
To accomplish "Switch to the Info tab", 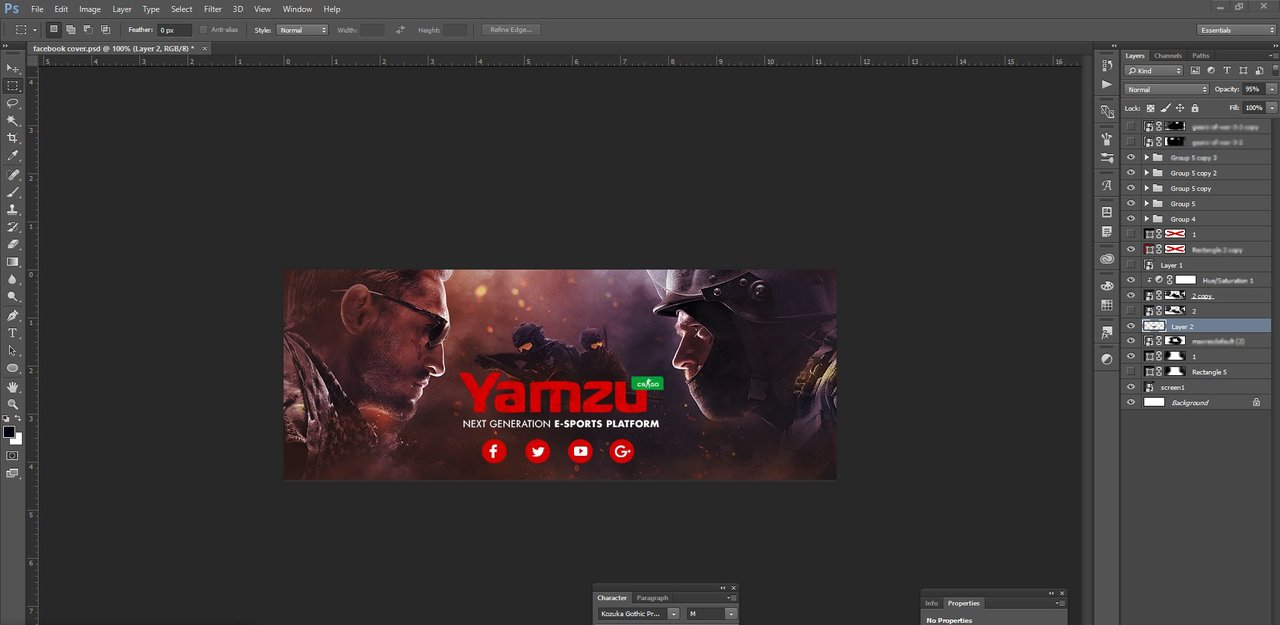I will 931,603.
